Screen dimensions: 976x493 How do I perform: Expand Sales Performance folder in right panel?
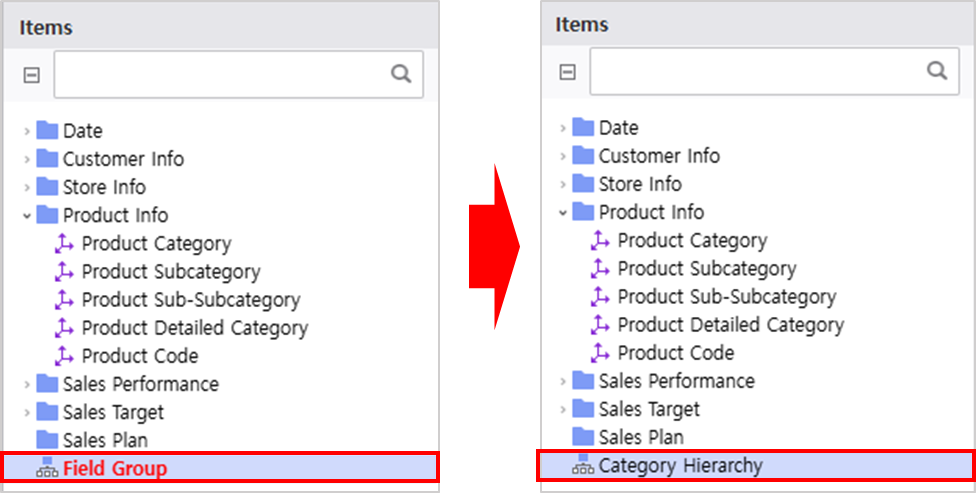pos(563,381)
